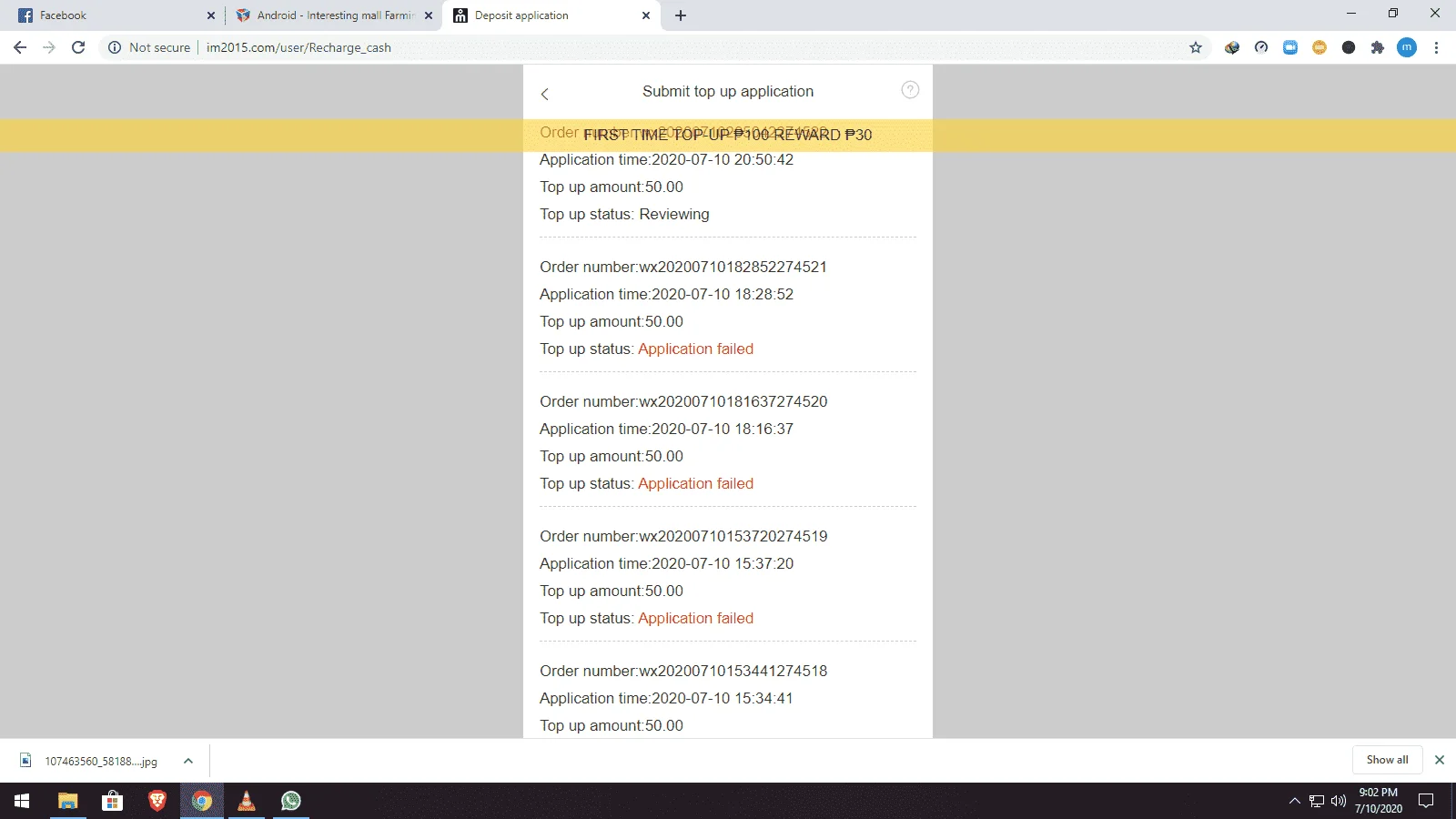This screenshot has height=819, width=1456.
Task: Go back using the page's left chevron
Action: [545, 94]
